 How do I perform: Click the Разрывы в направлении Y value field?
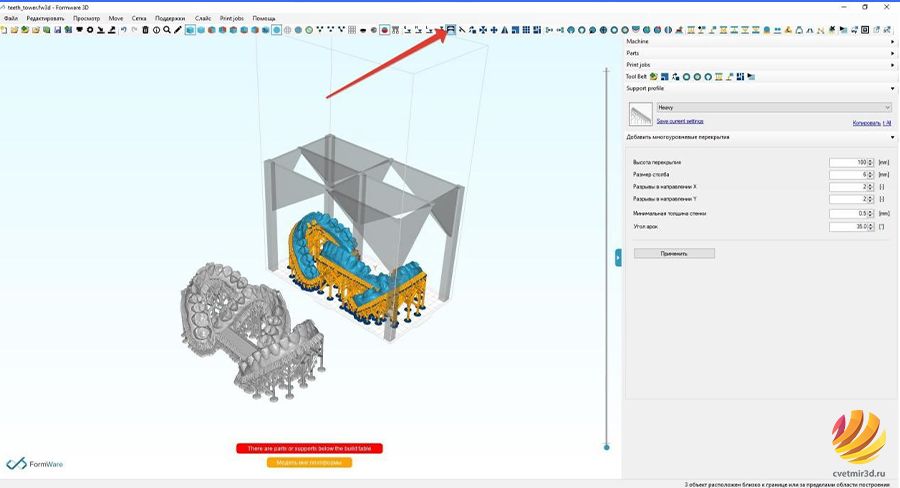(848, 199)
